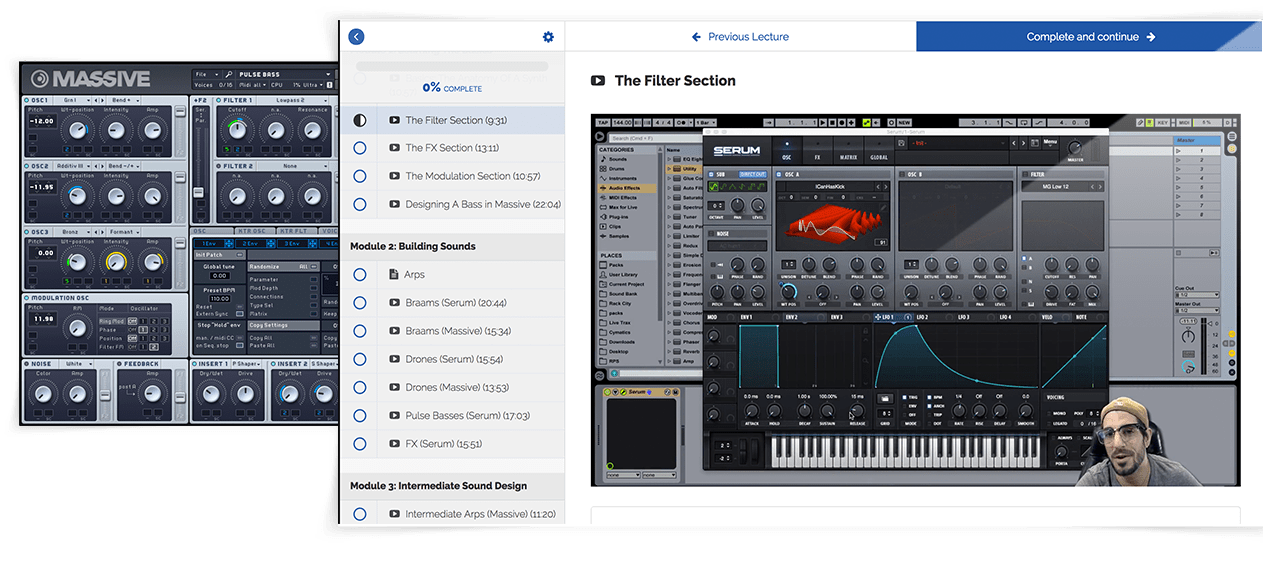Image resolution: width=1263 pixels, height=561 pixels.
Task: Select Drums category icon in Ableton browser
Action: (605, 169)
